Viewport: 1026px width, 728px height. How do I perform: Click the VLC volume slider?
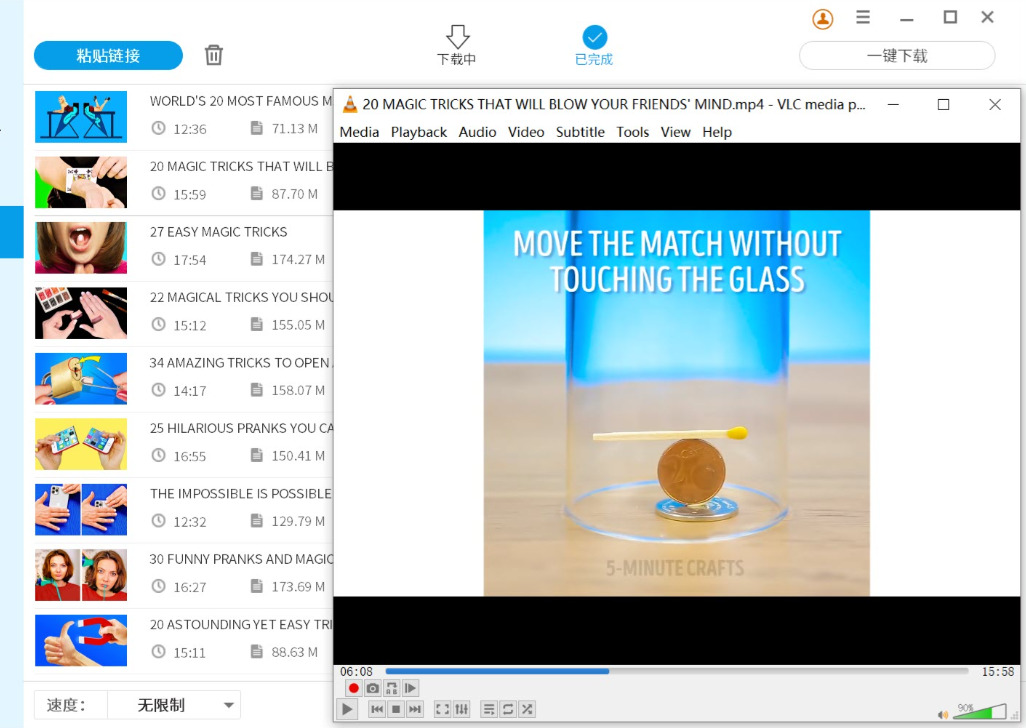tap(980, 712)
